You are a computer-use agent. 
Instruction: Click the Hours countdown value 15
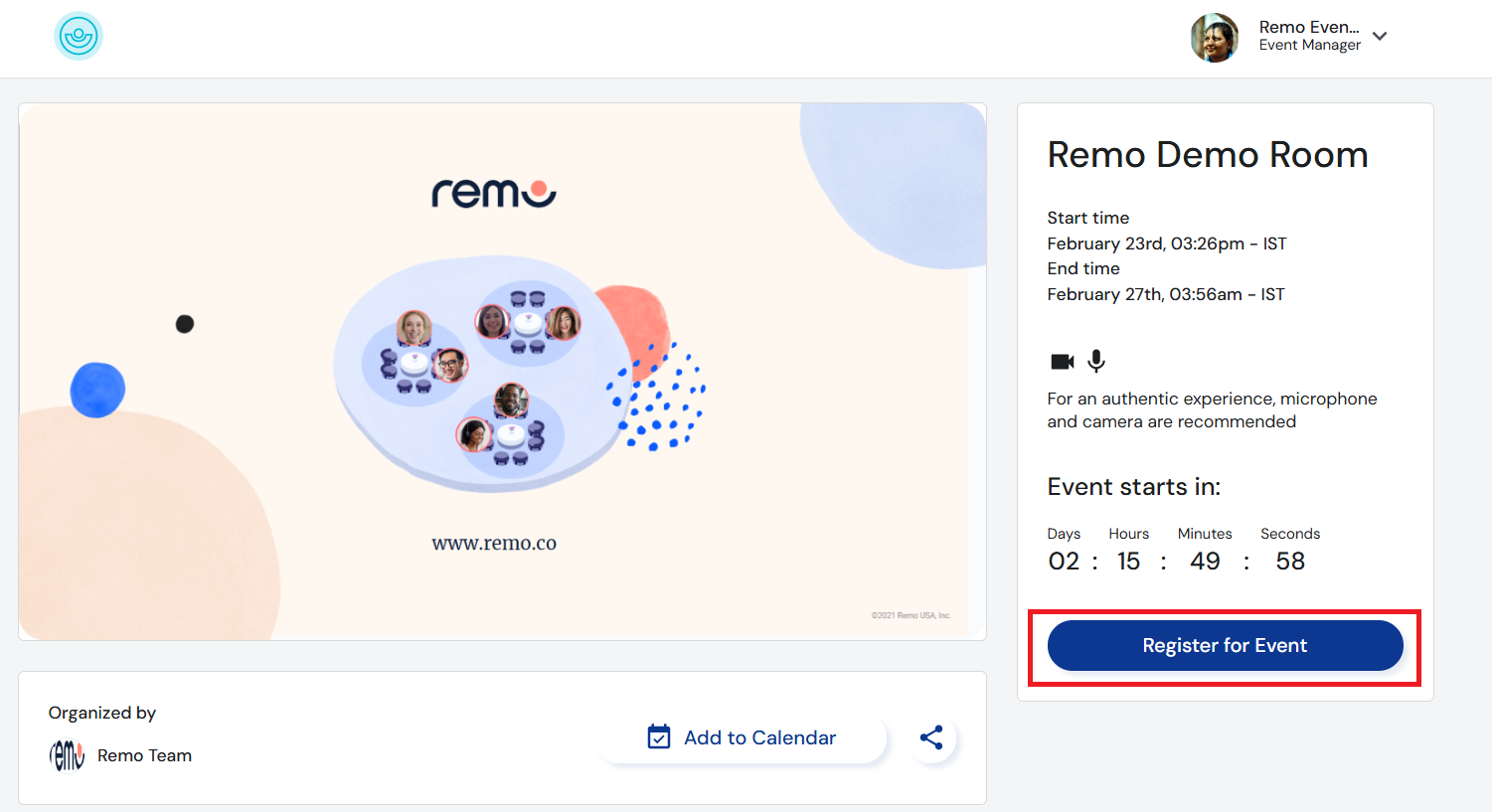[1128, 562]
